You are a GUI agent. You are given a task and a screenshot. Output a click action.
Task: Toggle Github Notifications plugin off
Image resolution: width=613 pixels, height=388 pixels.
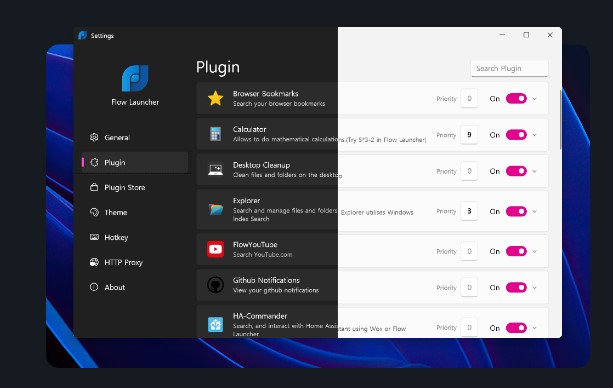click(516, 287)
